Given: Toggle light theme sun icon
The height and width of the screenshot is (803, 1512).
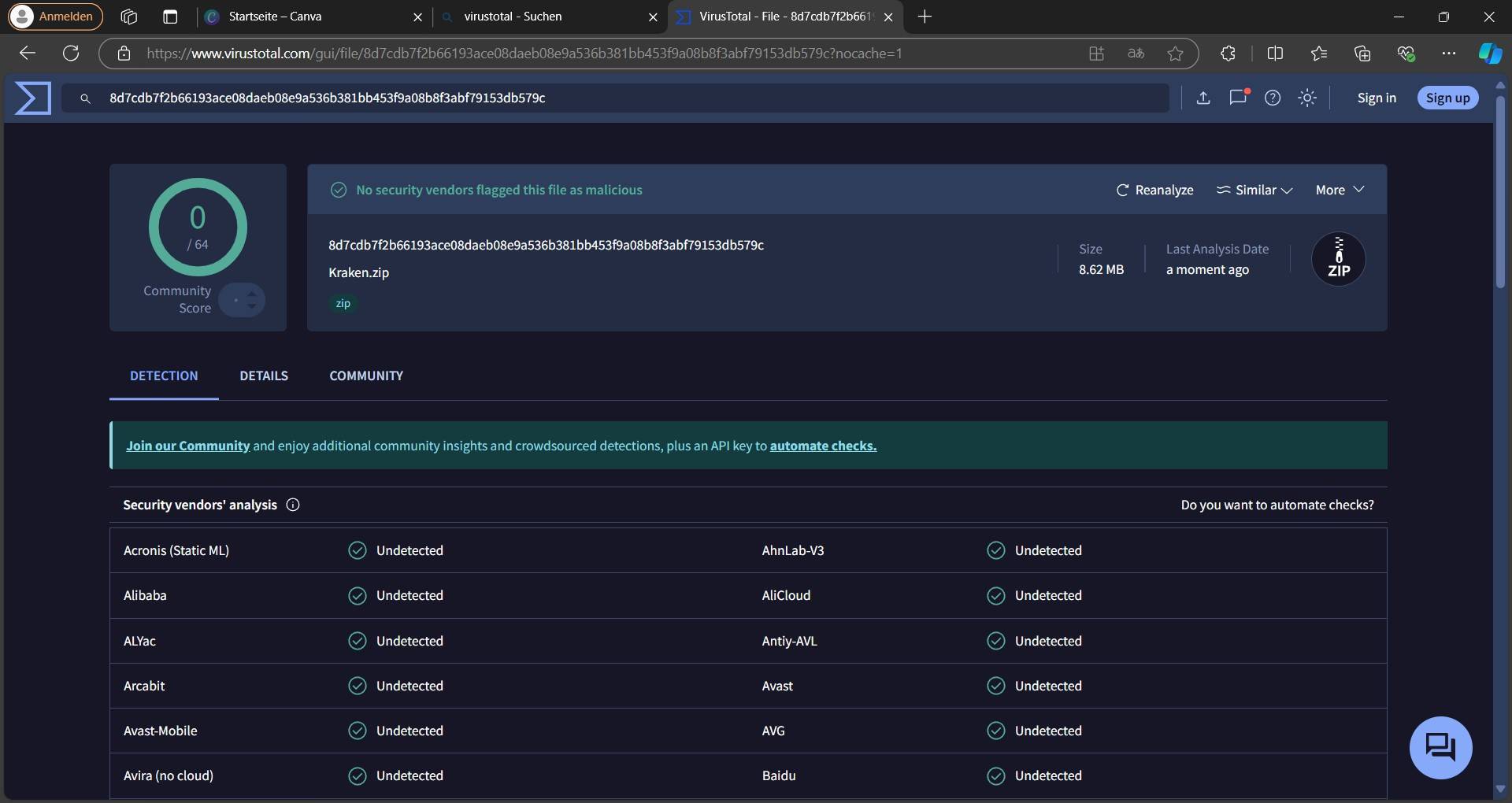Looking at the screenshot, I should (x=1307, y=98).
